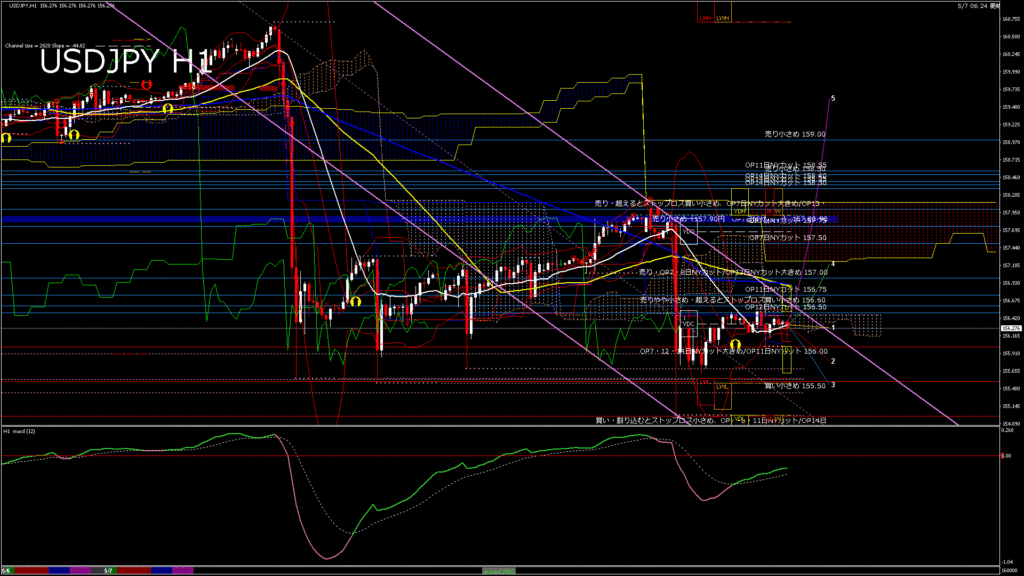1024x576 pixels.
Task: Click the 買い小さめ 155.50 level label
Action: tap(795, 386)
